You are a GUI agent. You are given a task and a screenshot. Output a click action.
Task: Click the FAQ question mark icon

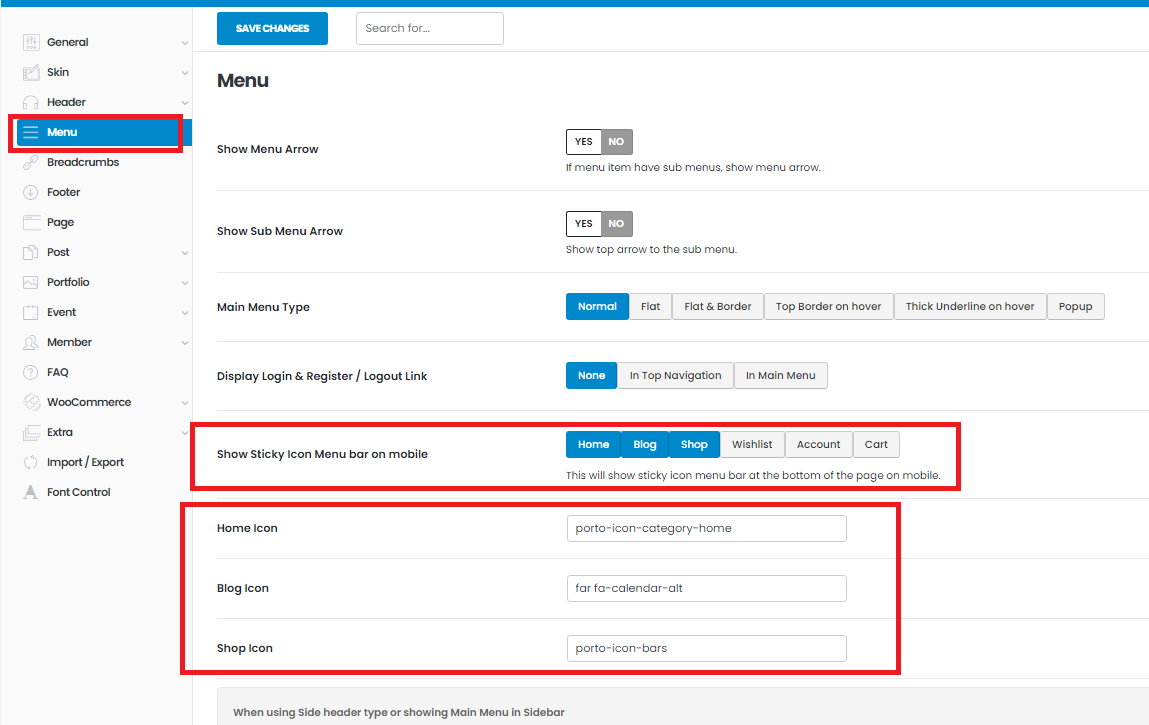(31, 373)
